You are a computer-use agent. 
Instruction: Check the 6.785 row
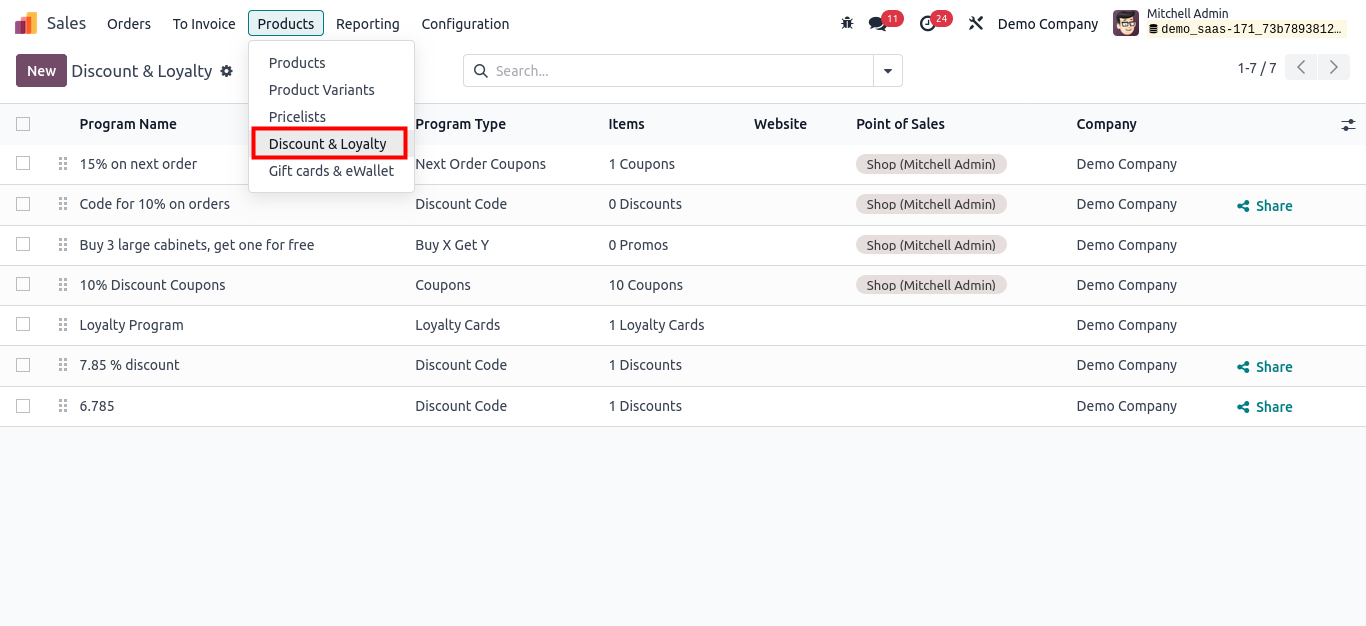pos(23,406)
